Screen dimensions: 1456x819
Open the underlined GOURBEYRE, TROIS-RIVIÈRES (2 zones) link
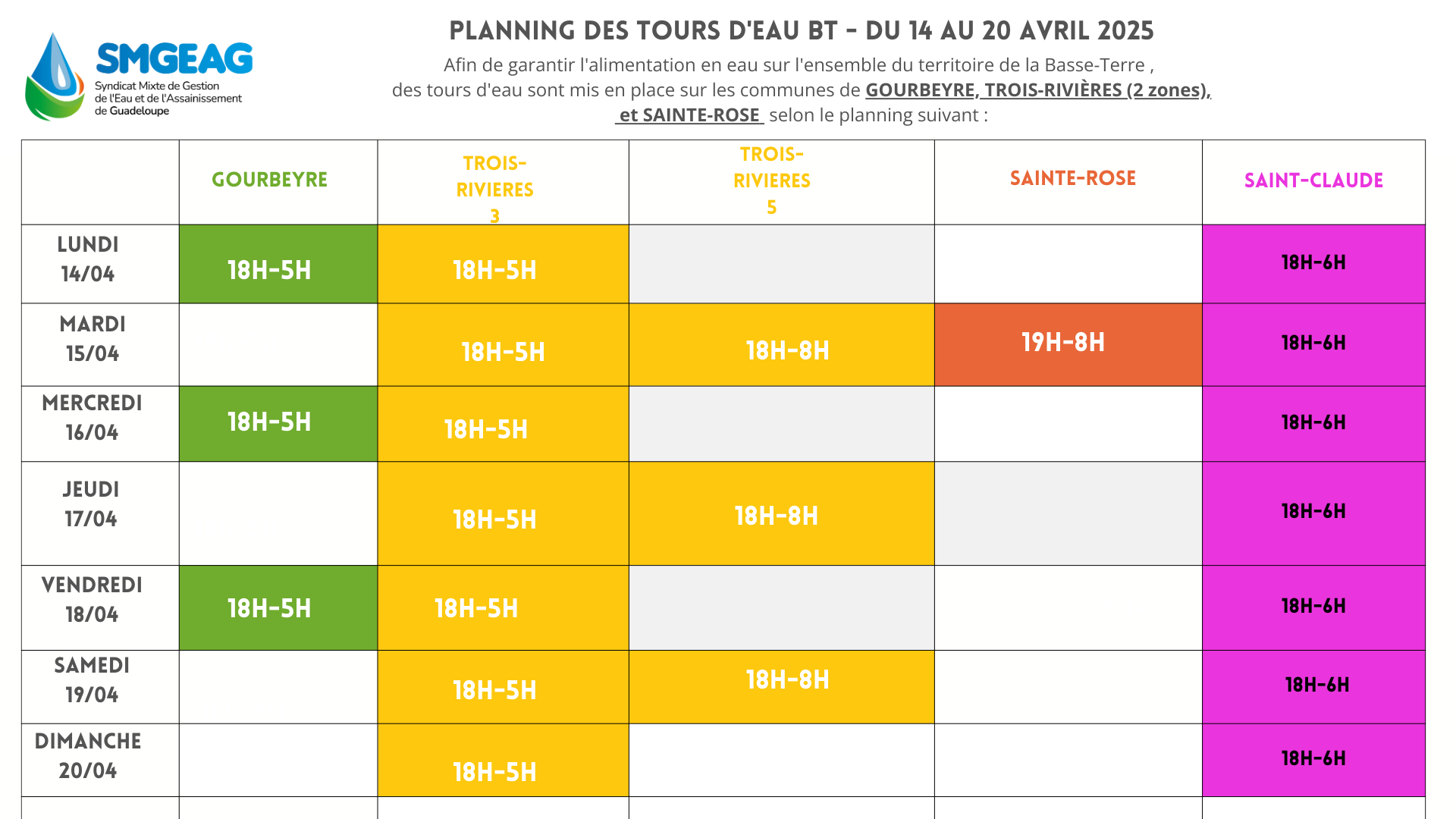pos(1037,90)
